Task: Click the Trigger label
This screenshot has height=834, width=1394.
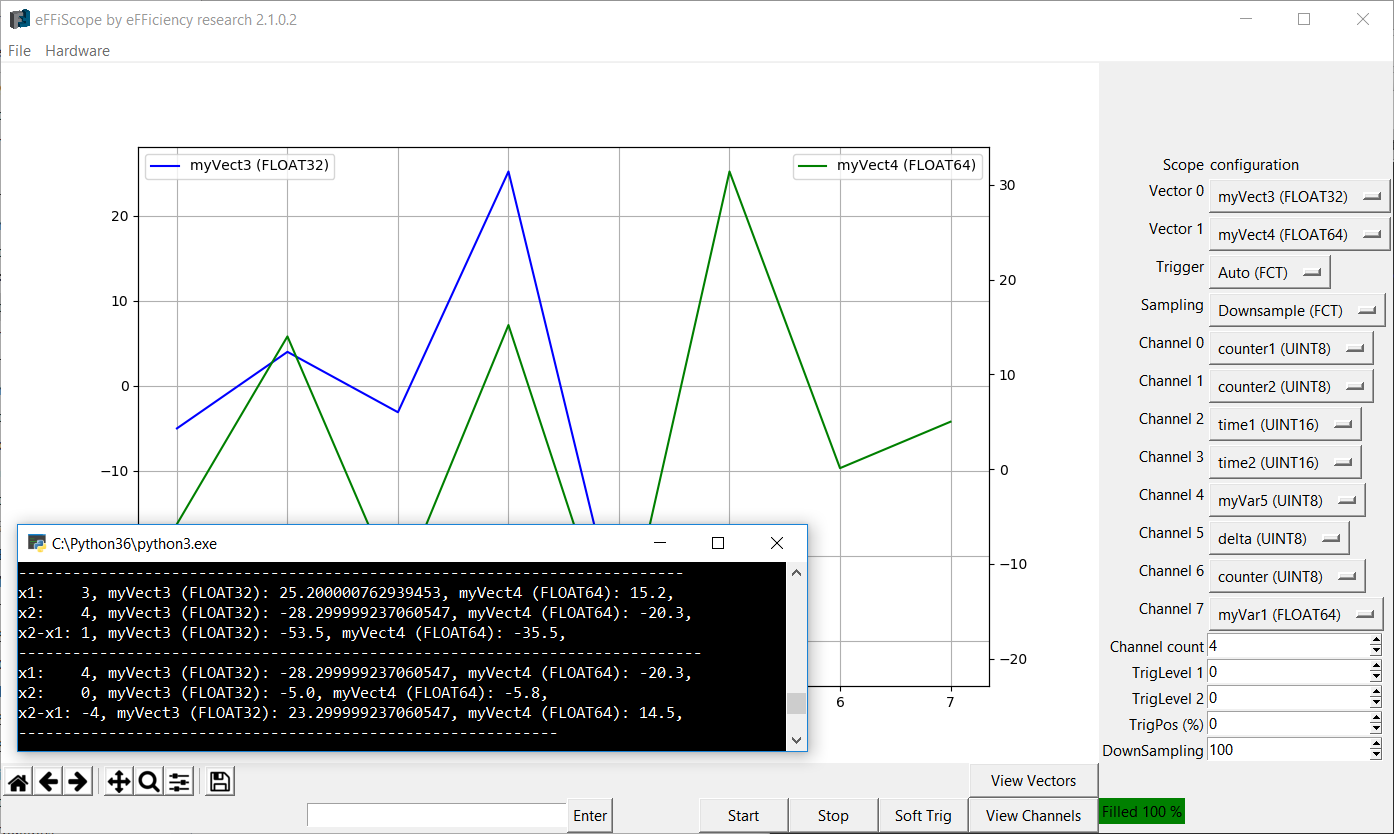Action: (1180, 267)
